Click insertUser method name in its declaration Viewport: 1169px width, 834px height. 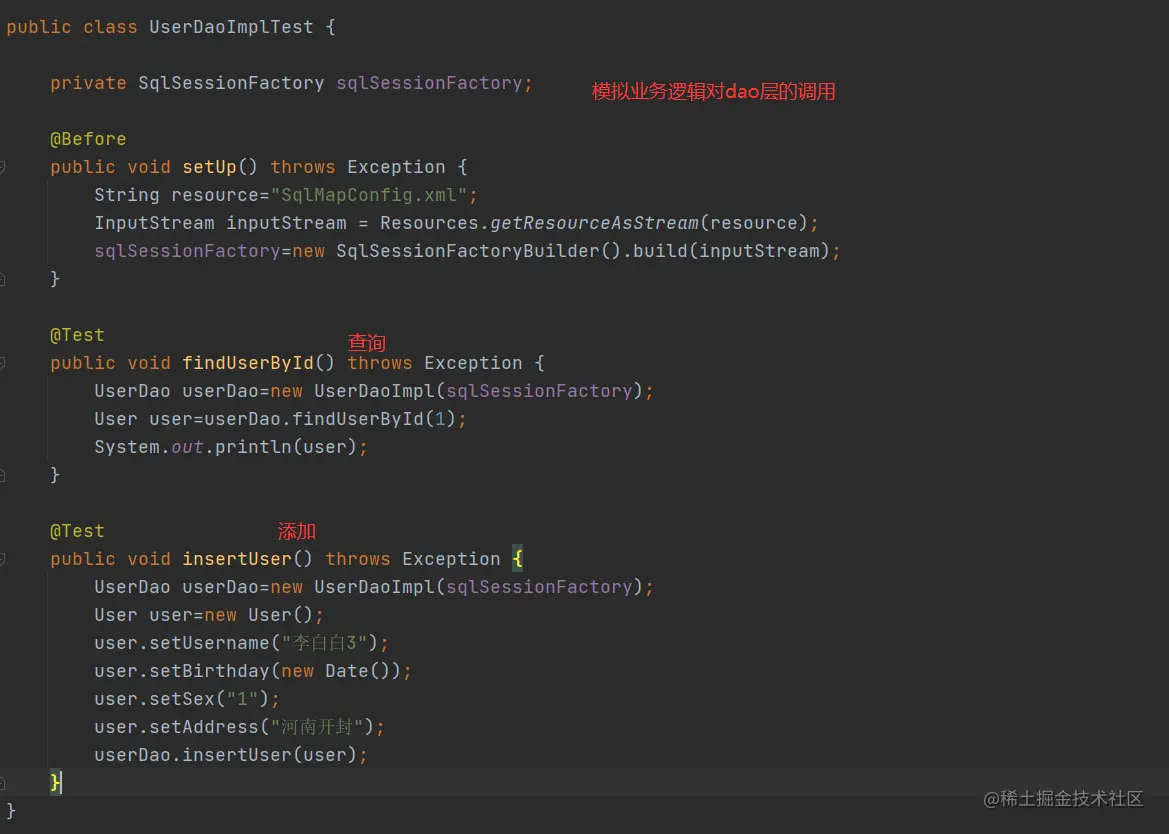(237, 559)
